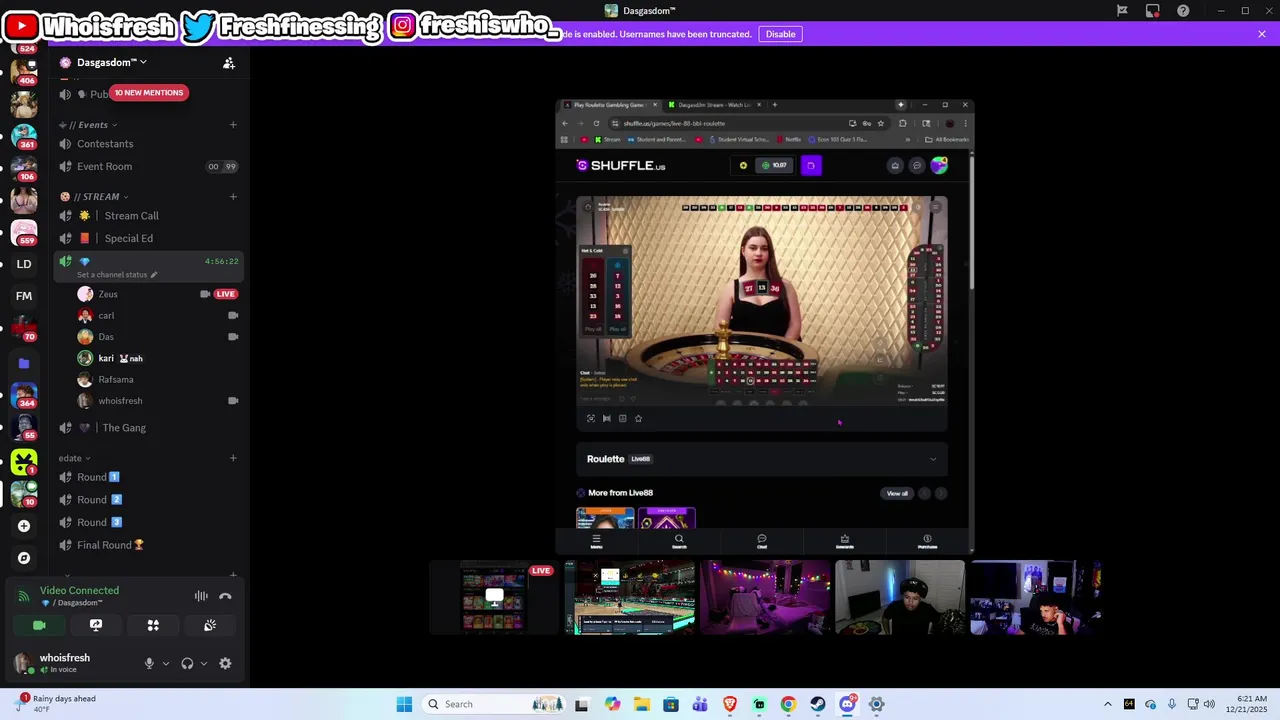This screenshot has width=1280, height=720.
Task: Open the green server icon with 1 badge
Action: [x=24, y=462]
